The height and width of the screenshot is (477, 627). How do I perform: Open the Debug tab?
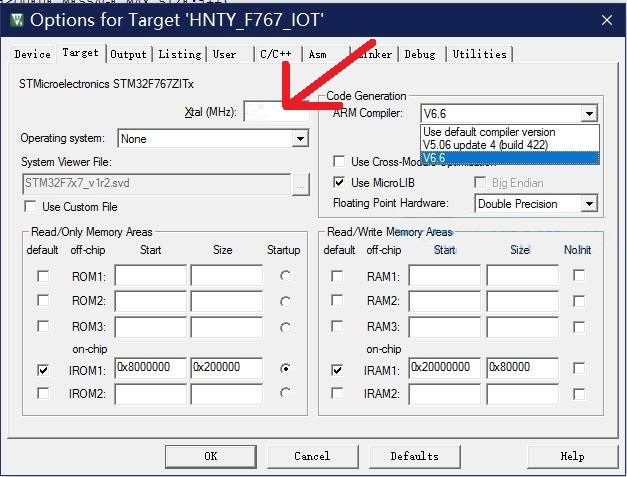[420, 54]
